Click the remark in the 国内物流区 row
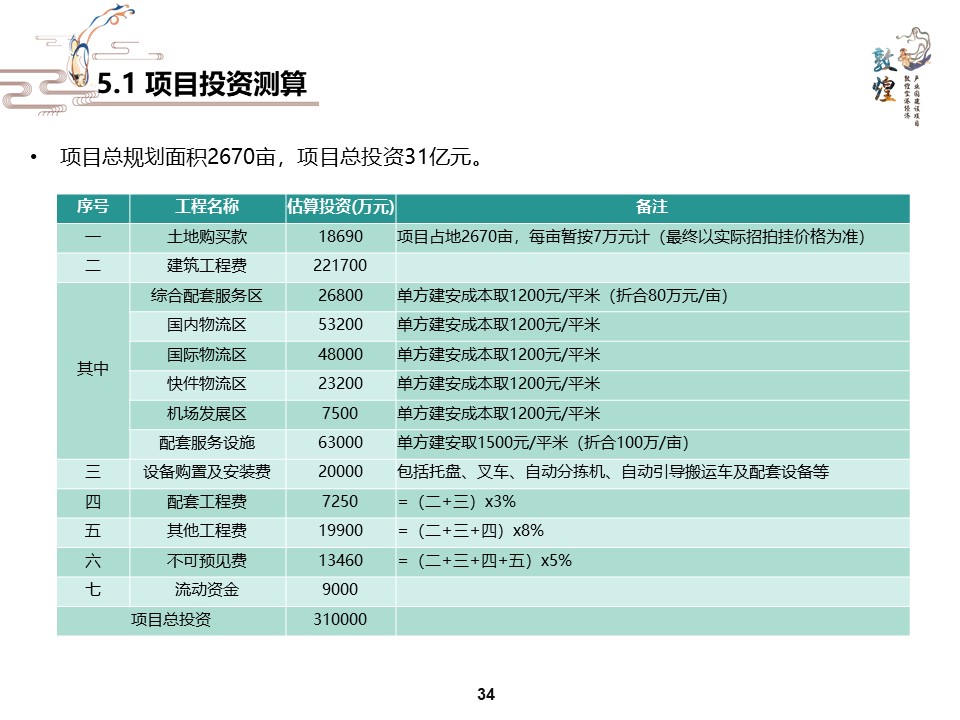Viewport: 960px width, 720px height. pyautogui.click(x=498, y=324)
